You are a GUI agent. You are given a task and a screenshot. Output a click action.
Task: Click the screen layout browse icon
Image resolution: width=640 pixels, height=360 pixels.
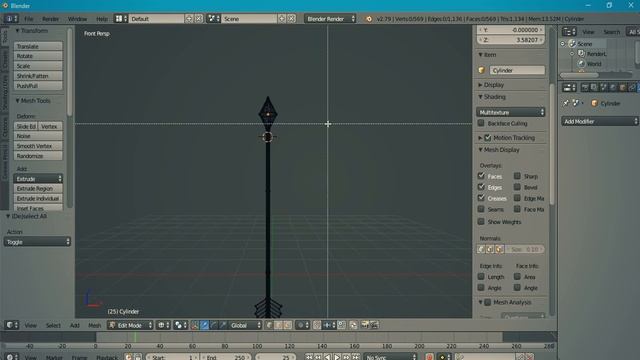(121, 19)
